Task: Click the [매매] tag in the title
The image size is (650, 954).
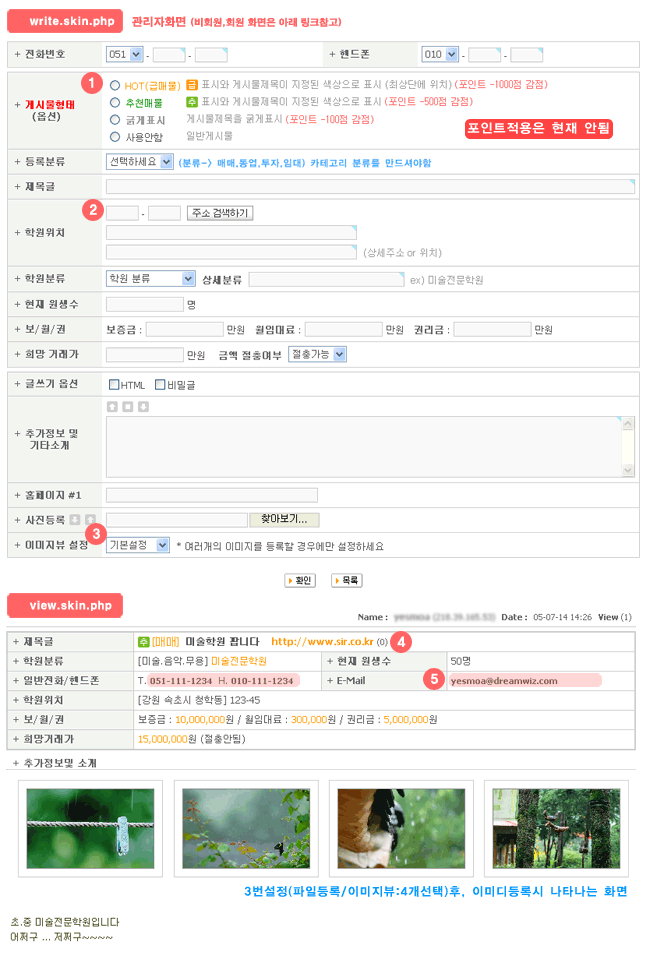Action: click(166, 642)
